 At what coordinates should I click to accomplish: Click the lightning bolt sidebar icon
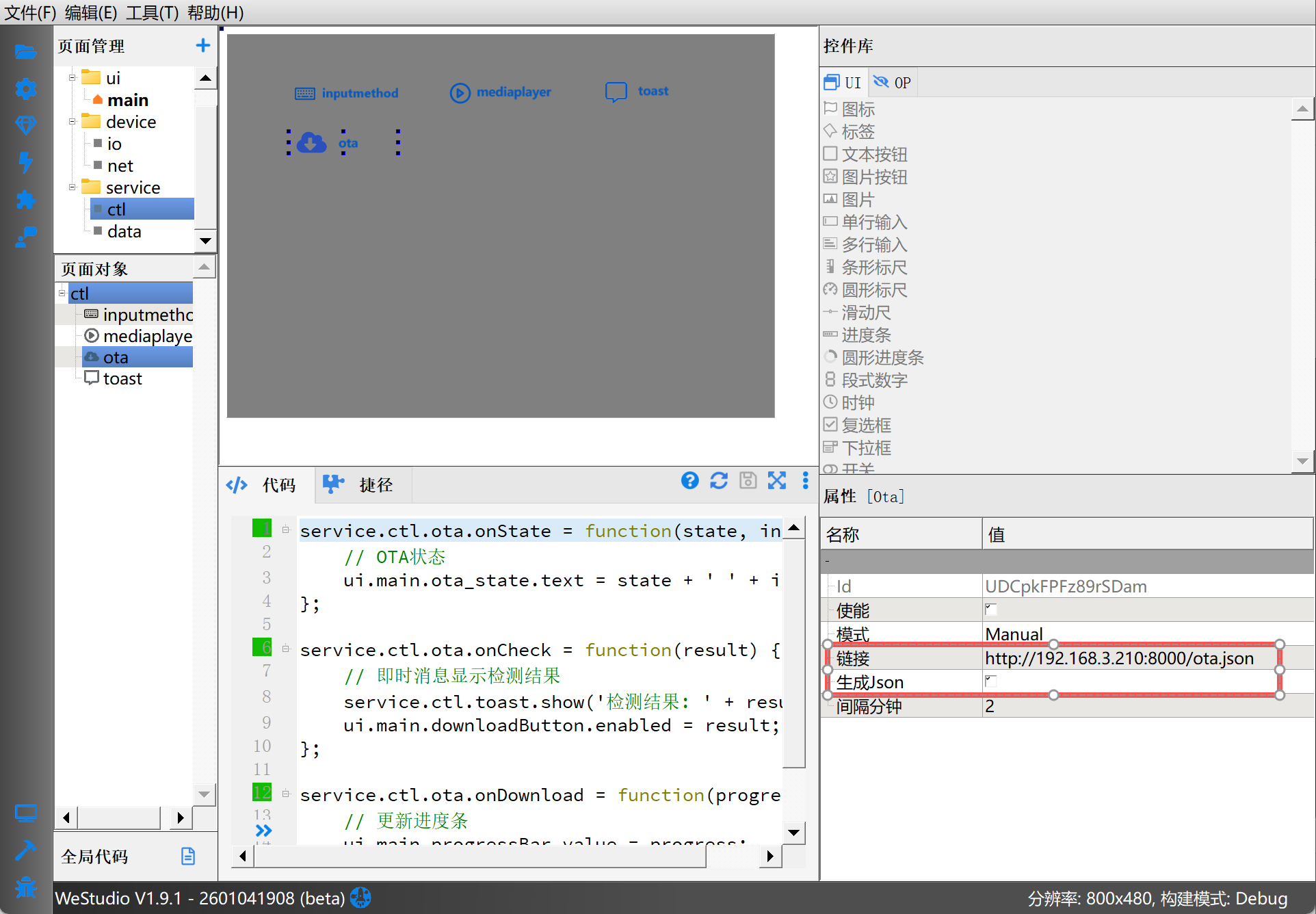25,162
